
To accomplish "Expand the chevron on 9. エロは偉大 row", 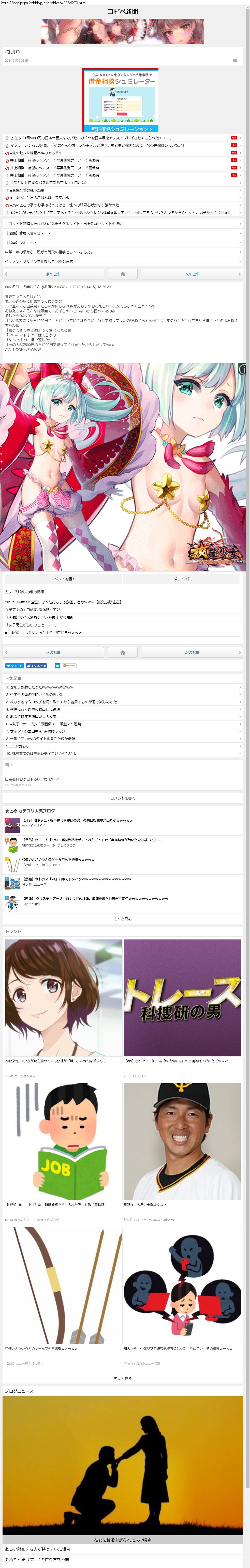I will [240, 746].
